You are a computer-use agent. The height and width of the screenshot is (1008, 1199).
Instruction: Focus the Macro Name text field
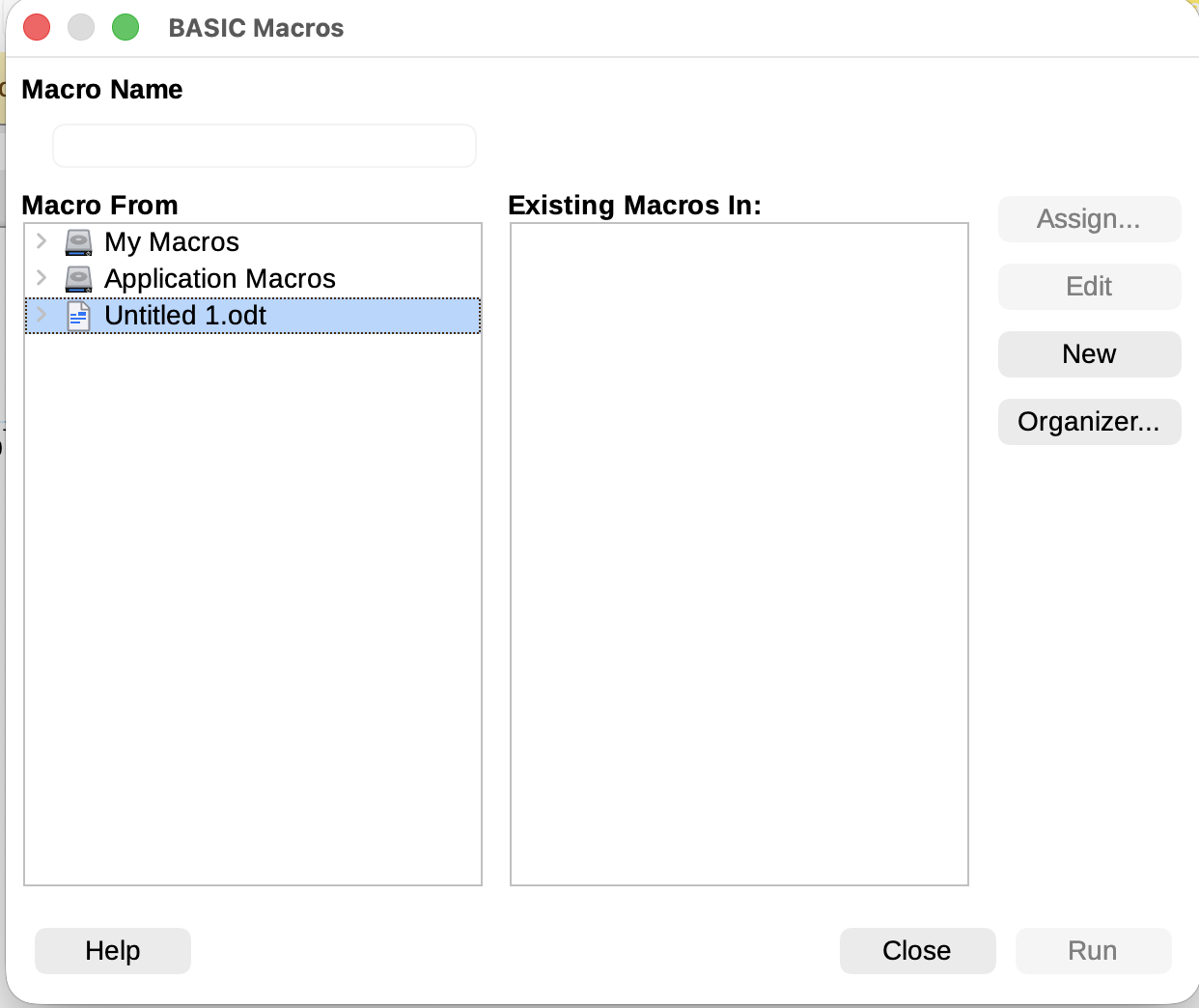264,146
